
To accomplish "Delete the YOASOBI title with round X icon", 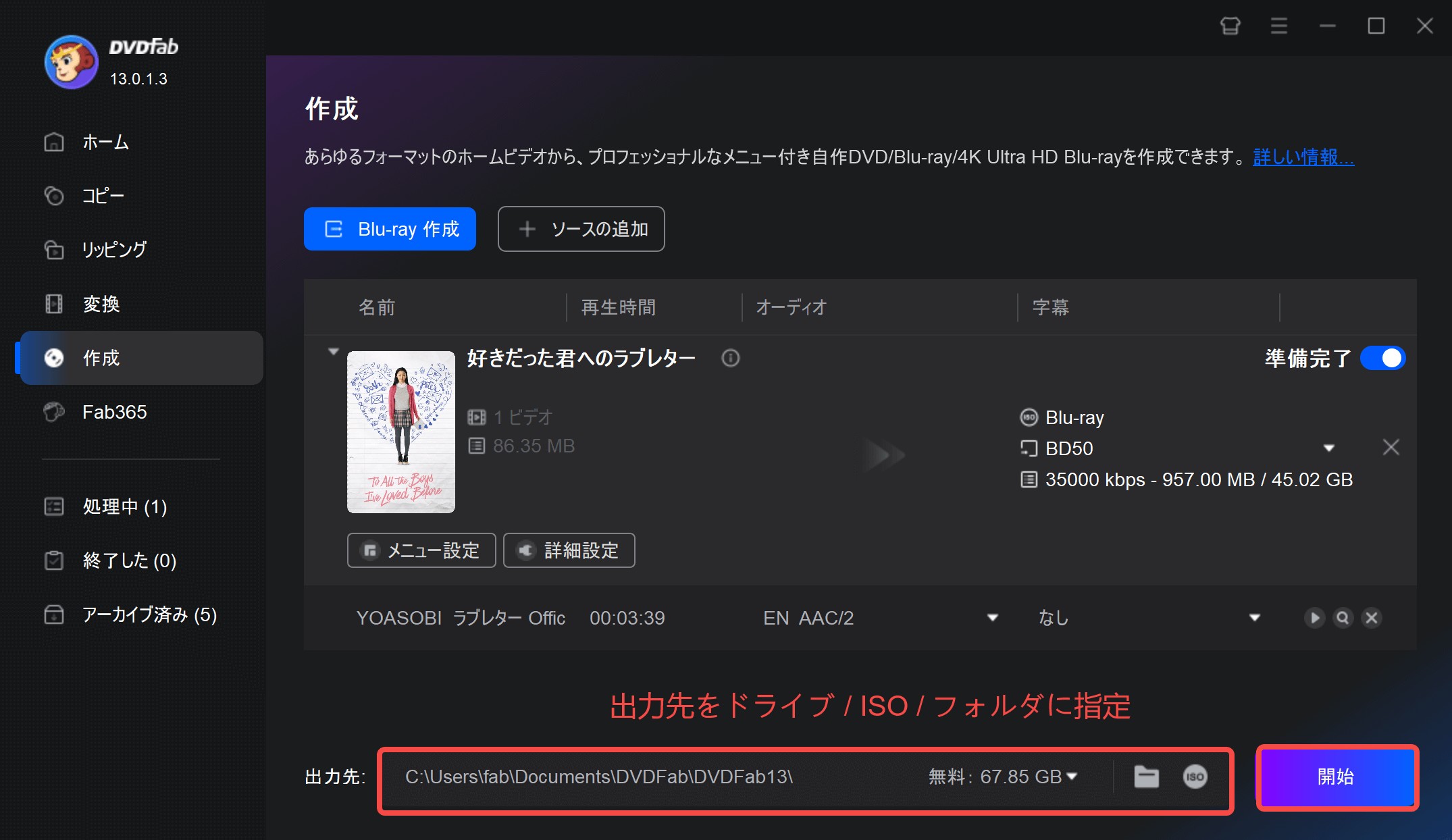I will pyautogui.click(x=1372, y=618).
